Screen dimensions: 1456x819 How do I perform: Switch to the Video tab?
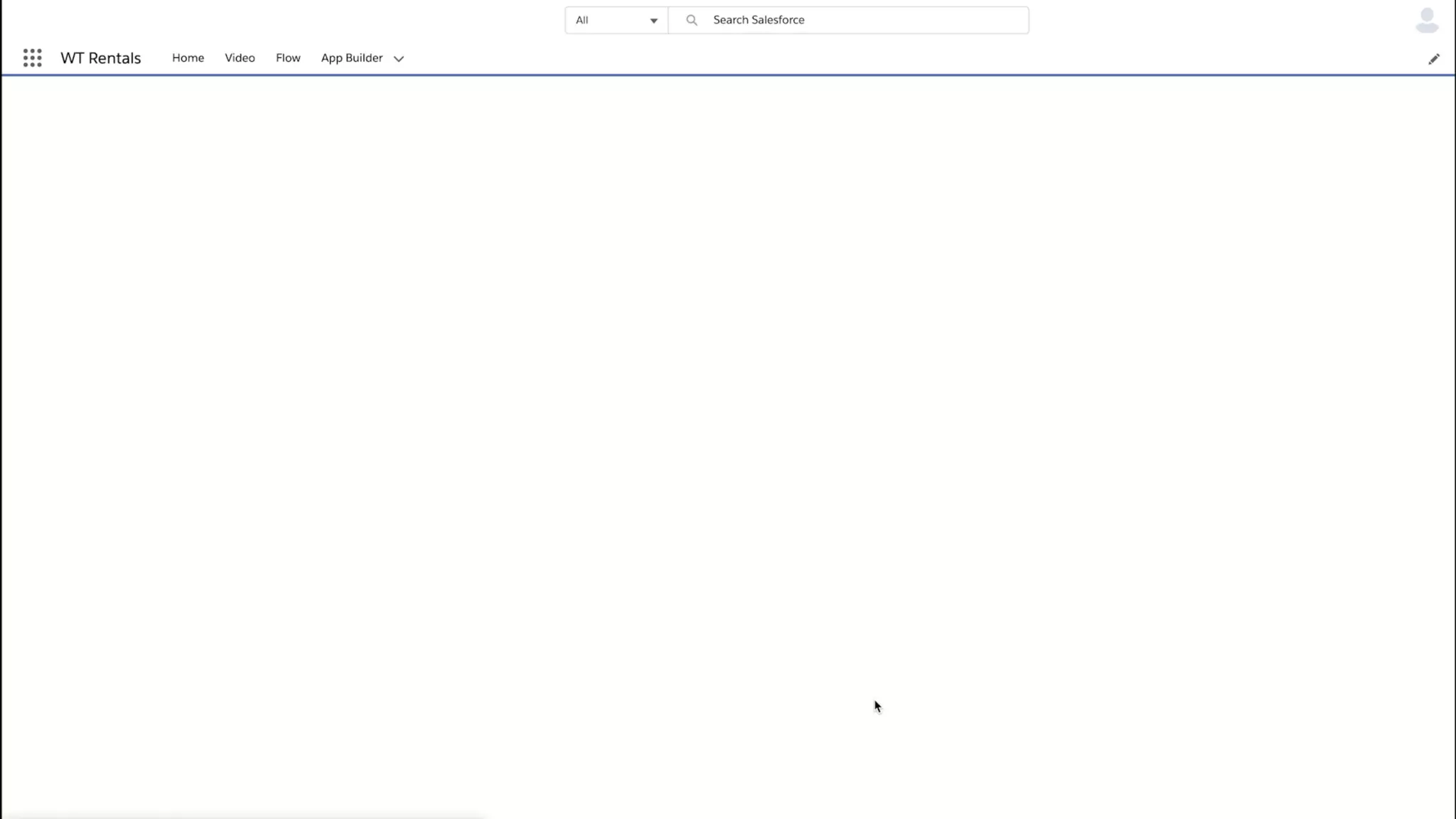tap(240, 58)
